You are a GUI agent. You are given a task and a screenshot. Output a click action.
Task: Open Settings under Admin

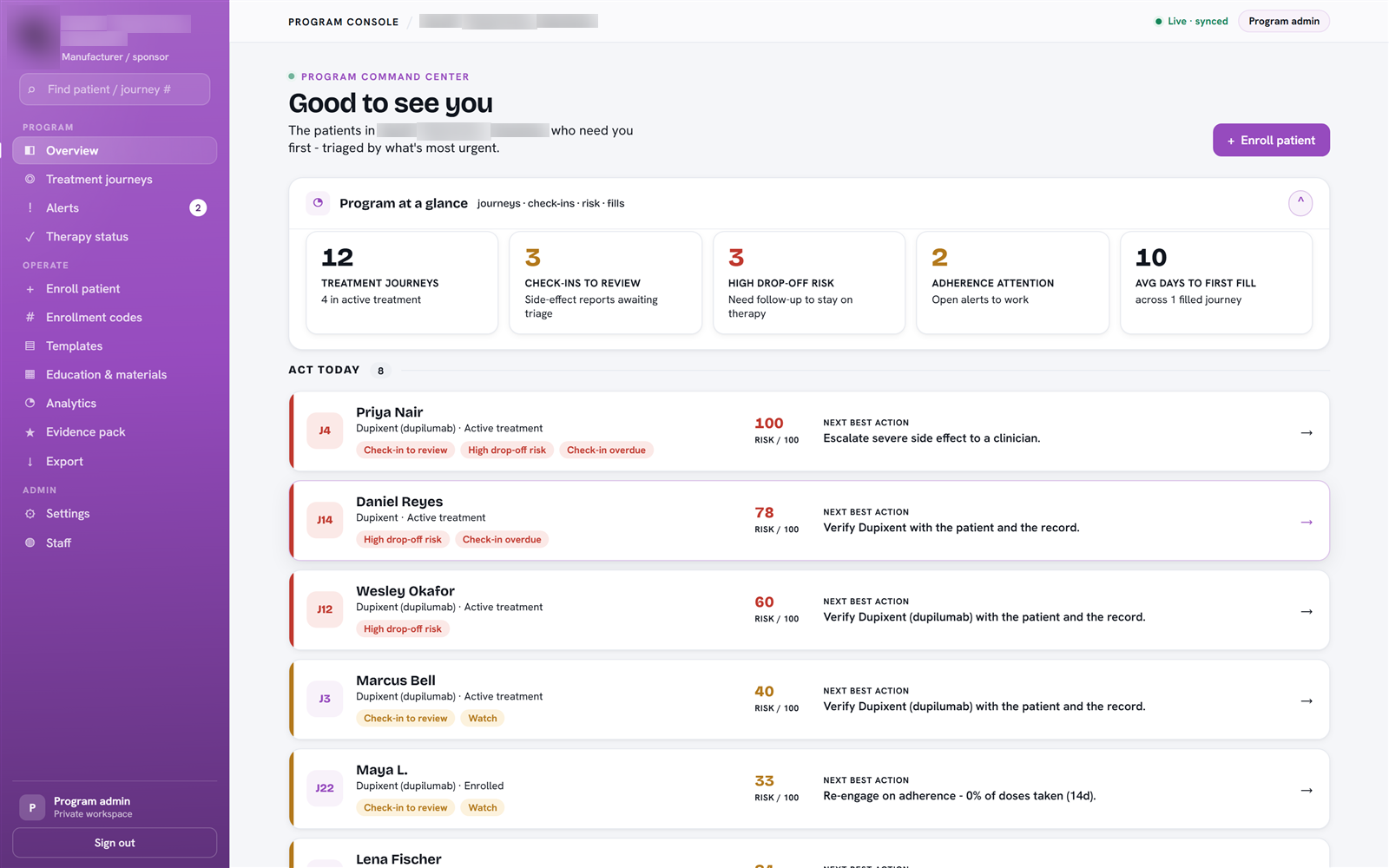[x=115, y=514]
